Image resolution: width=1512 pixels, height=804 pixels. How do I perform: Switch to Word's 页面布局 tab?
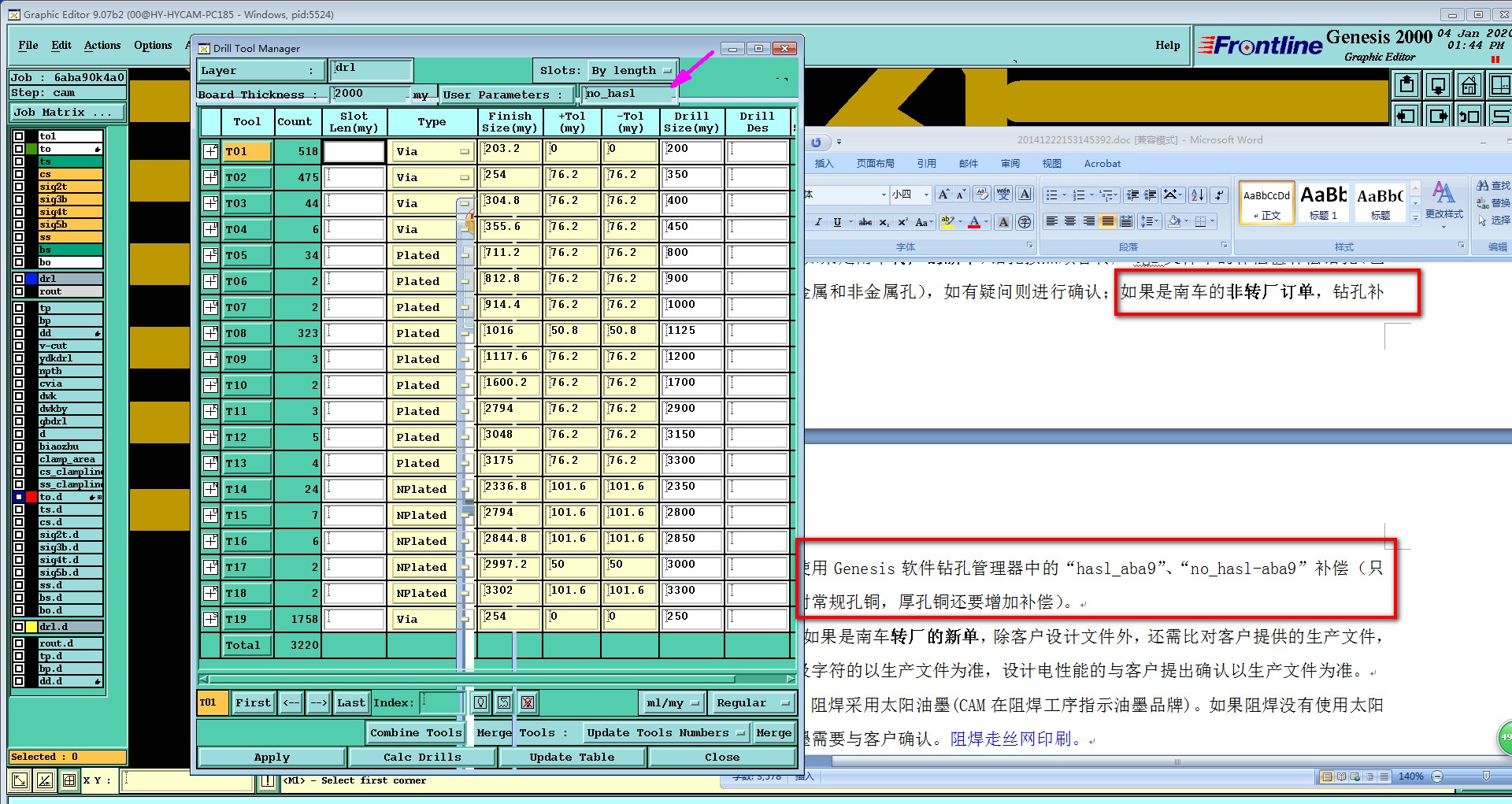click(x=875, y=163)
